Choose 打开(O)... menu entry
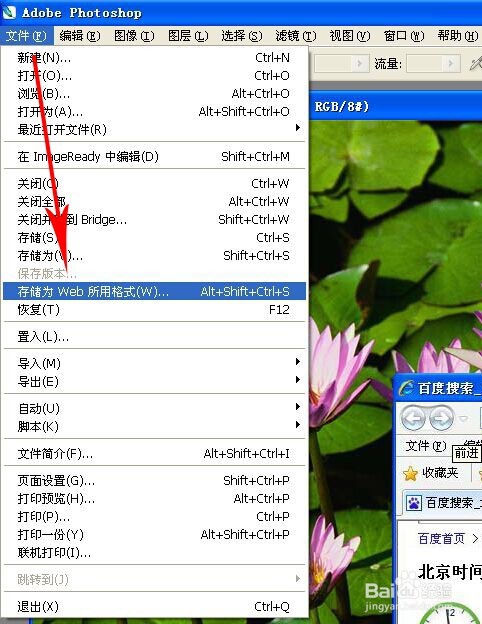482x624 pixels. click(154, 76)
